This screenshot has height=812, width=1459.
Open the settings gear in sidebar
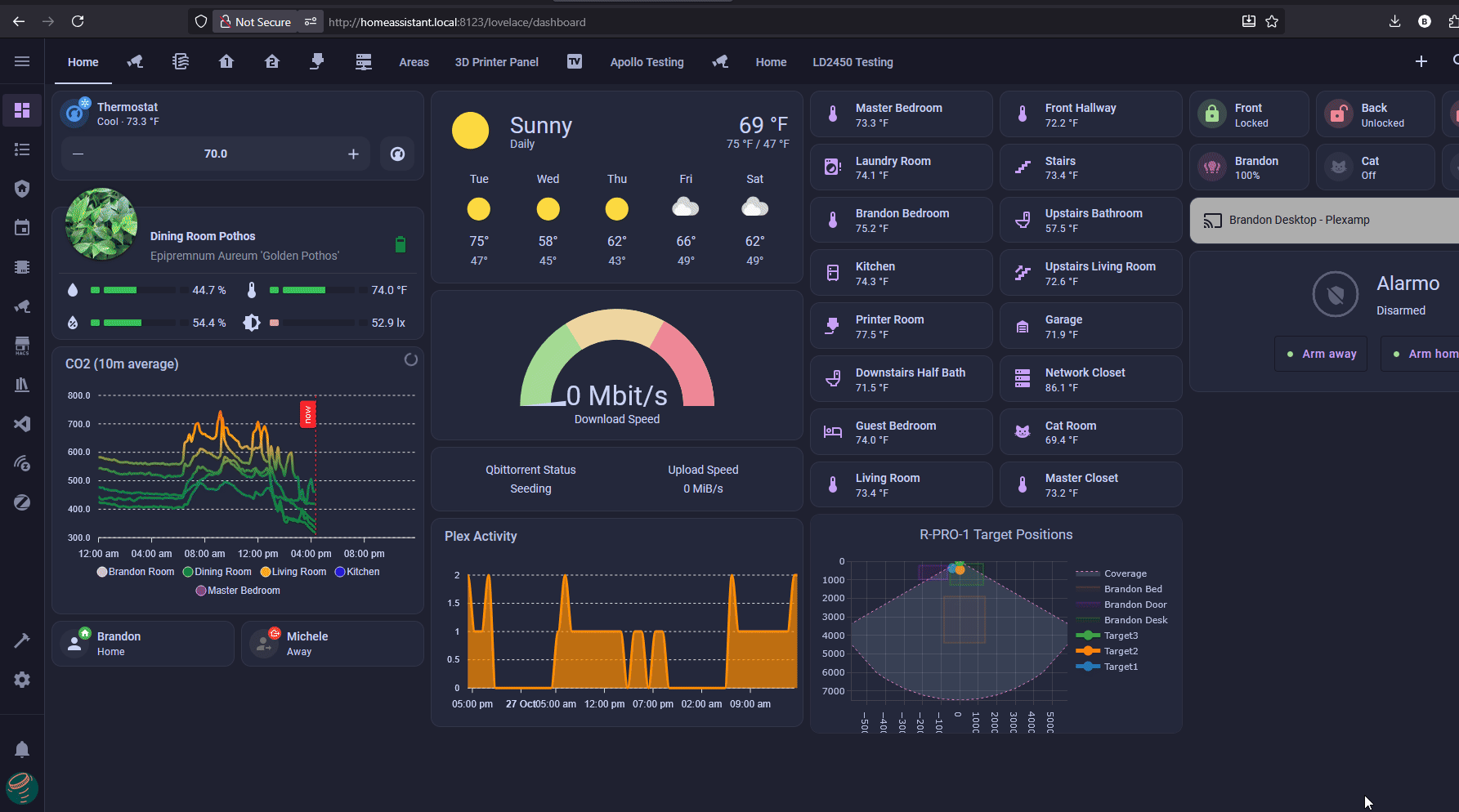tap(22, 680)
